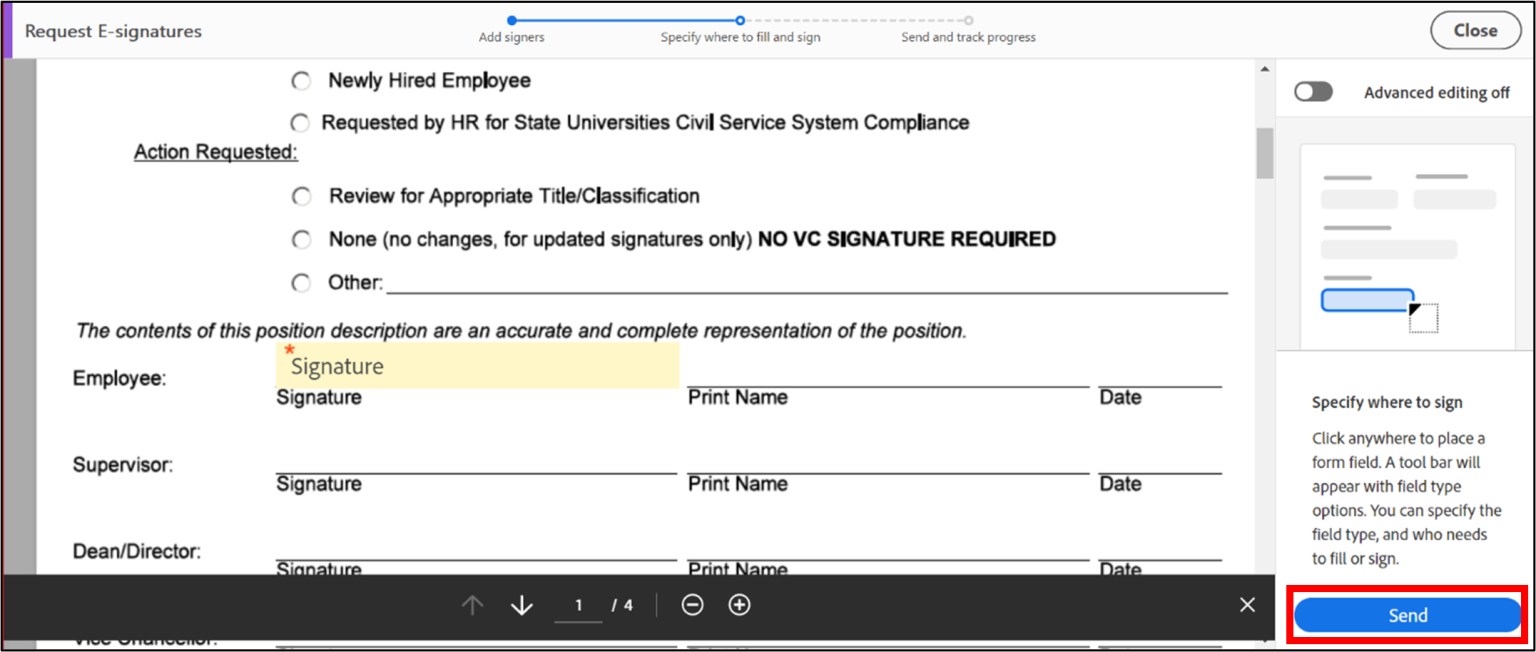Pick the None no changes option

[x=301, y=239]
